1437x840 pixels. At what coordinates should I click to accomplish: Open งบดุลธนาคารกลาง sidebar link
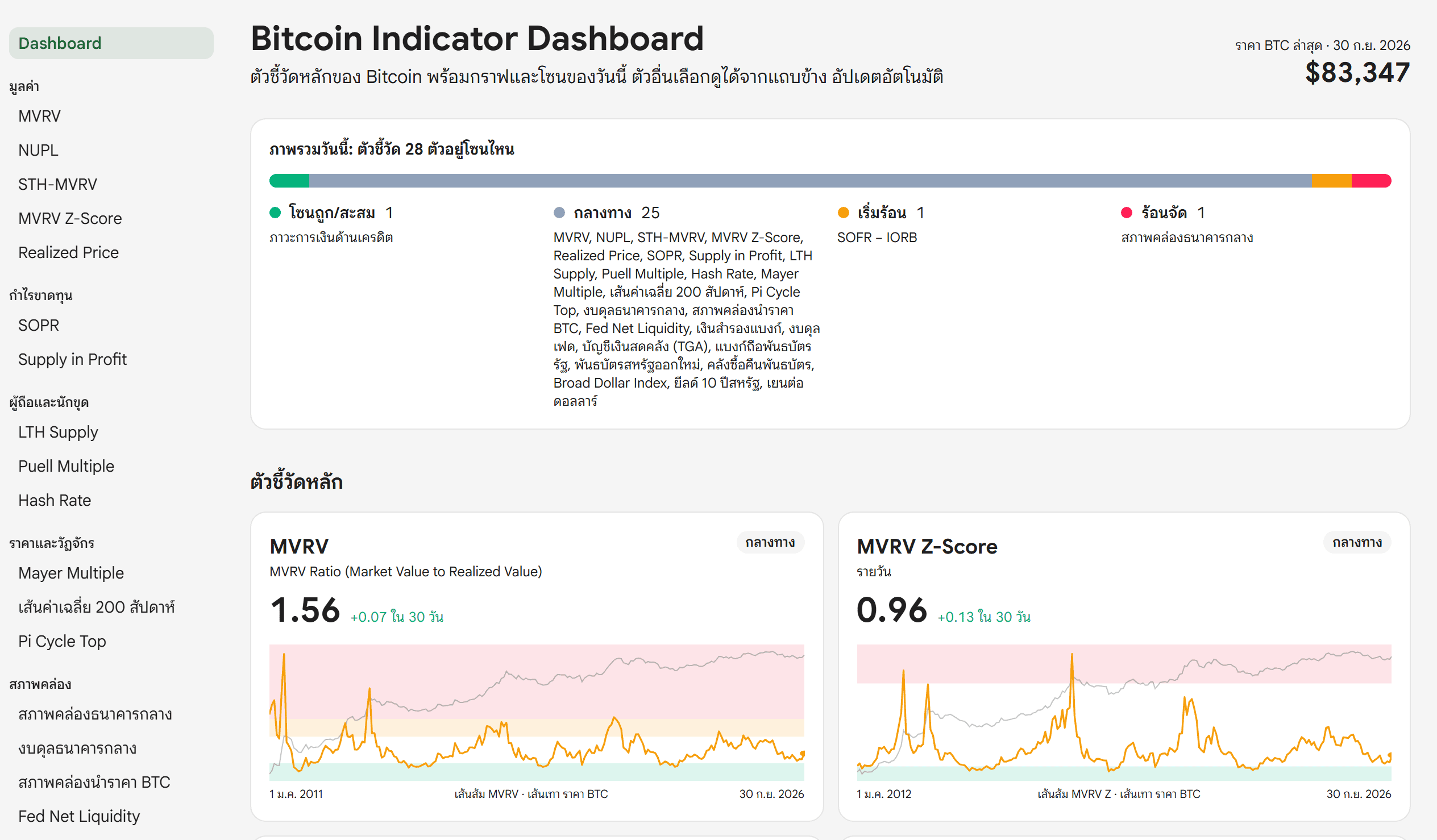pos(77,748)
